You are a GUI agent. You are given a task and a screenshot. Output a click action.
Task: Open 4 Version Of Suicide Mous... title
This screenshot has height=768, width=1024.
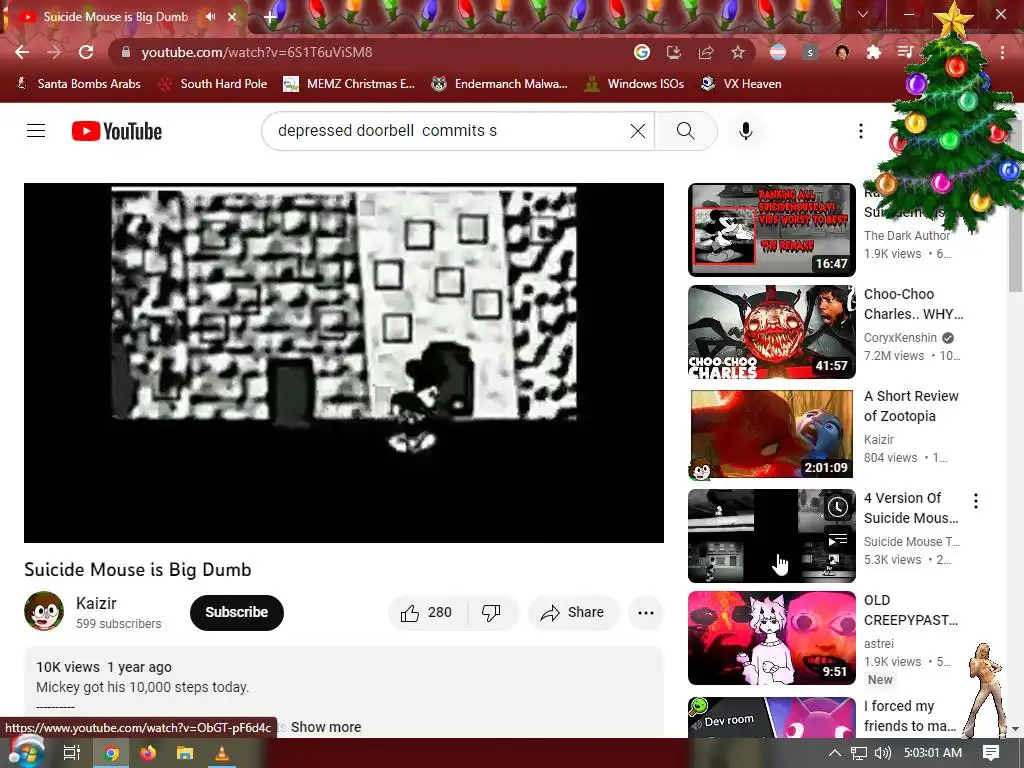tap(911, 507)
